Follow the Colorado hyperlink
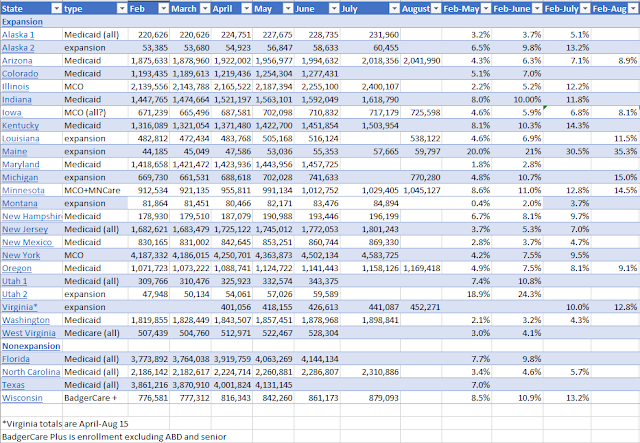The image size is (640, 443). pos(20,74)
